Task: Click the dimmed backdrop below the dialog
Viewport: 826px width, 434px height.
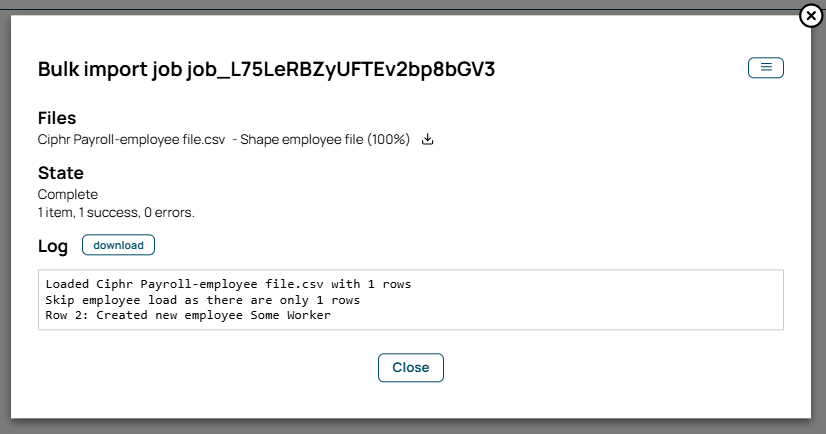Action: point(413,427)
